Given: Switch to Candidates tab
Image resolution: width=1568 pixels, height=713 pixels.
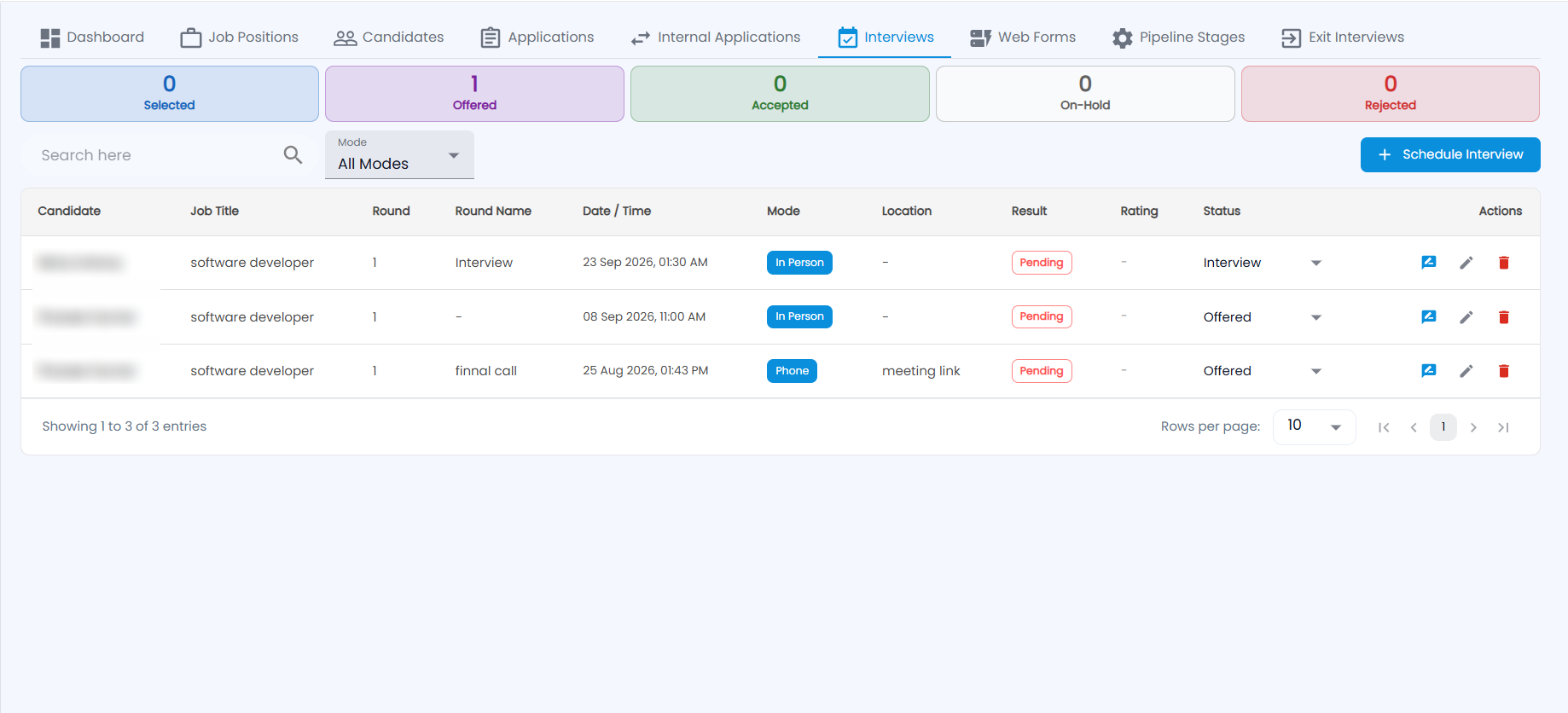Looking at the screenshot, I should point(389,38).
